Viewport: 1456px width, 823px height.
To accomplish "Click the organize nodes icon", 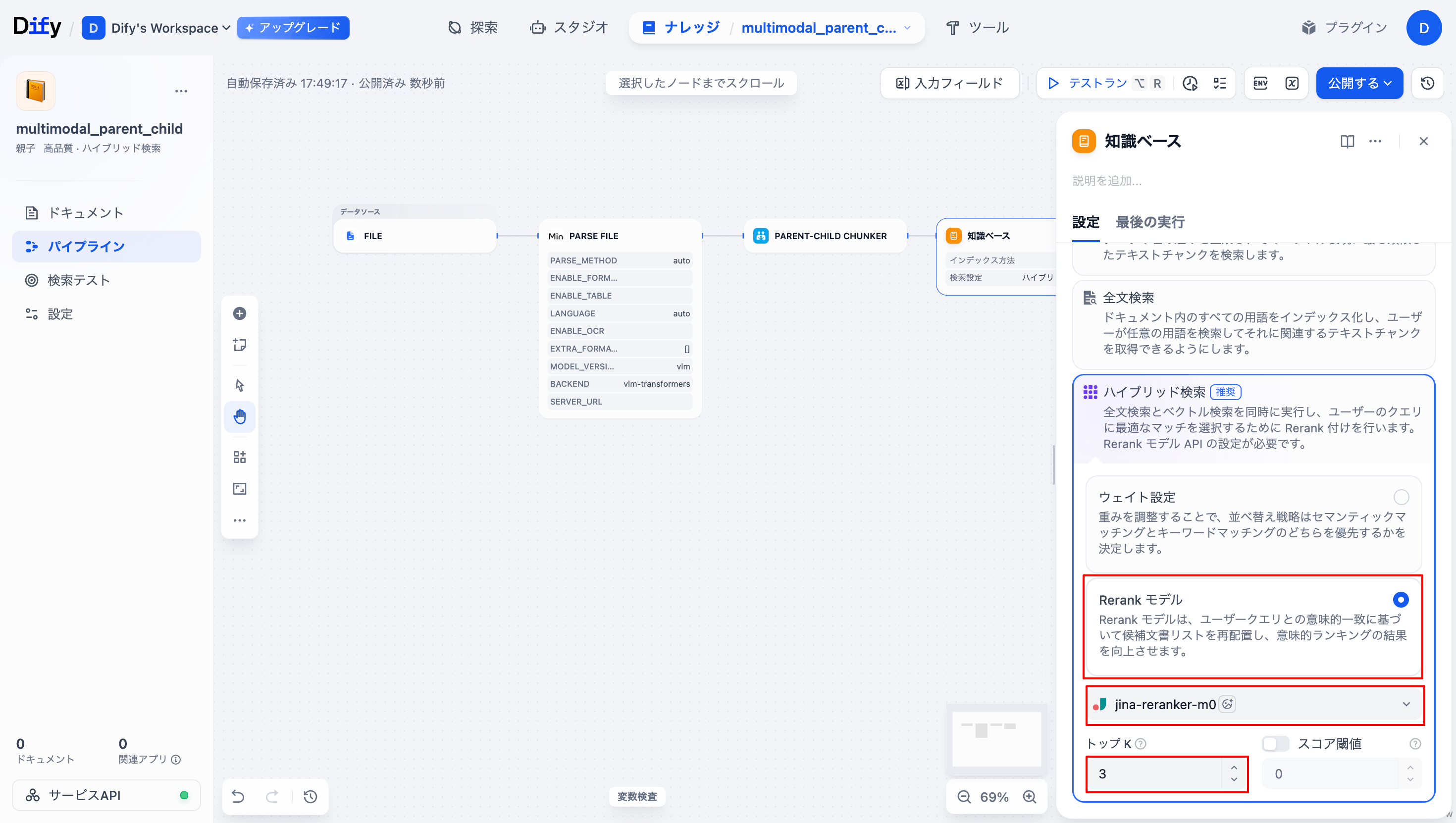I will click(x=240, y=457).
